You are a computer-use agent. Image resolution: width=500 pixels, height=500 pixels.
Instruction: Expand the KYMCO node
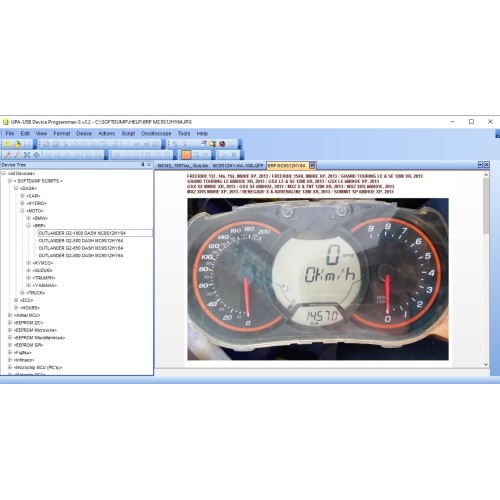coord(29,263)
